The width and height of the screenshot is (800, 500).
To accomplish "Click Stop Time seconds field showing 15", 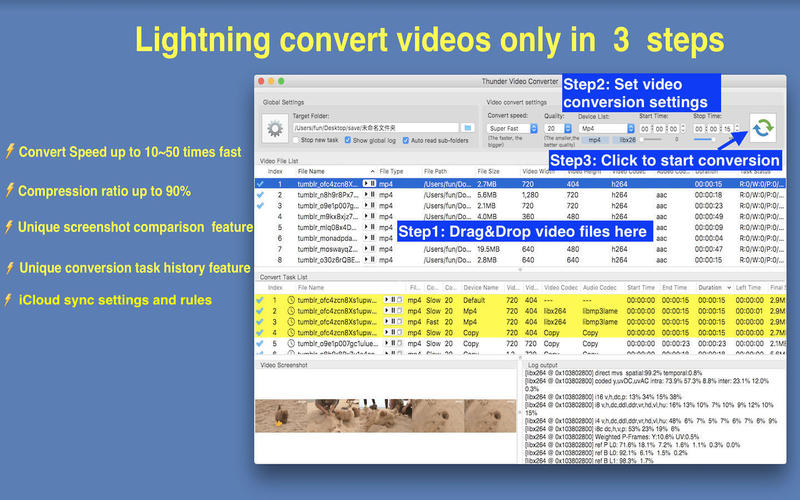I will 728,129.
